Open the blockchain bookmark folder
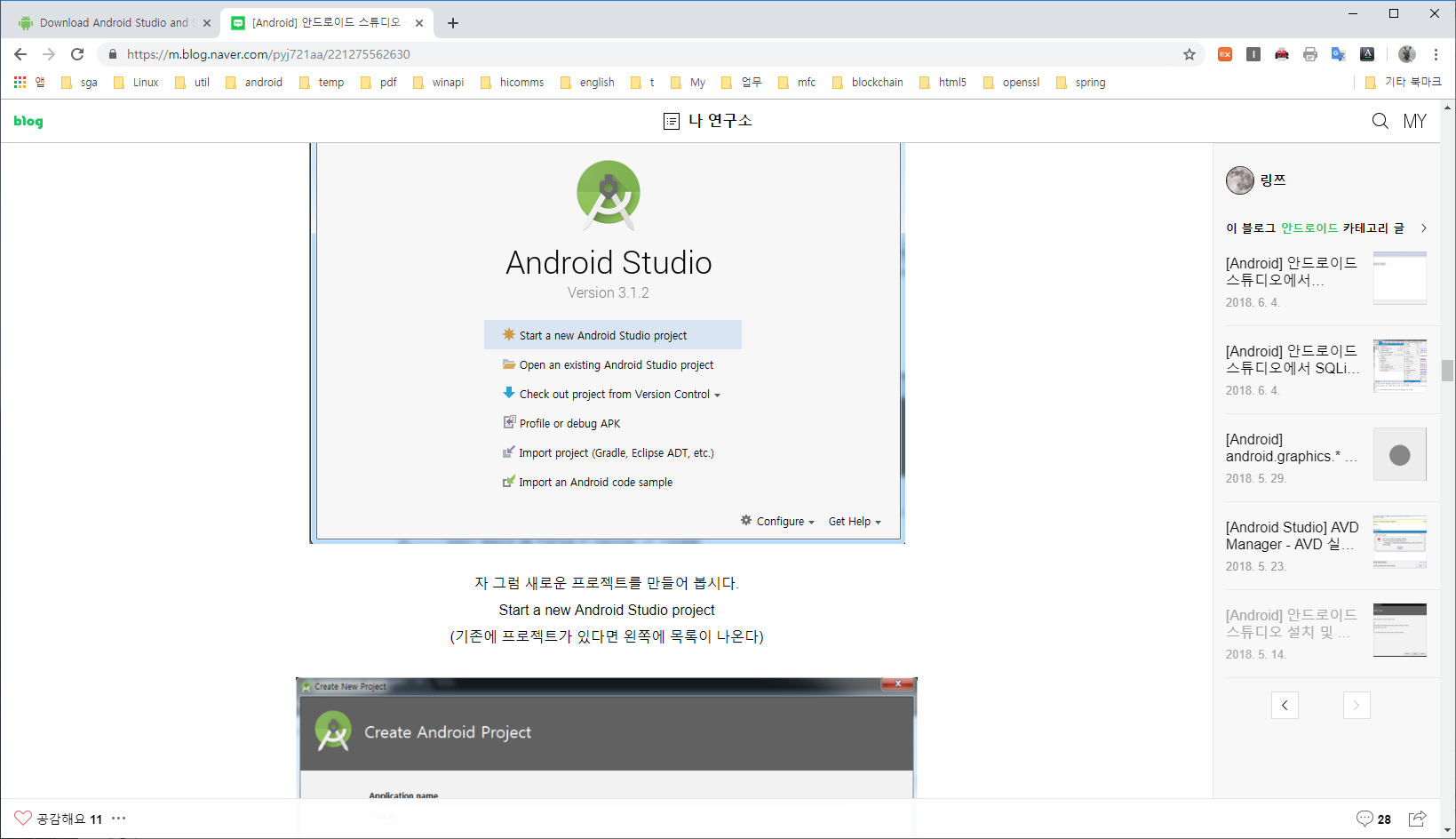Viewport: 1456px width, 839px height. [x=868, y=82]
